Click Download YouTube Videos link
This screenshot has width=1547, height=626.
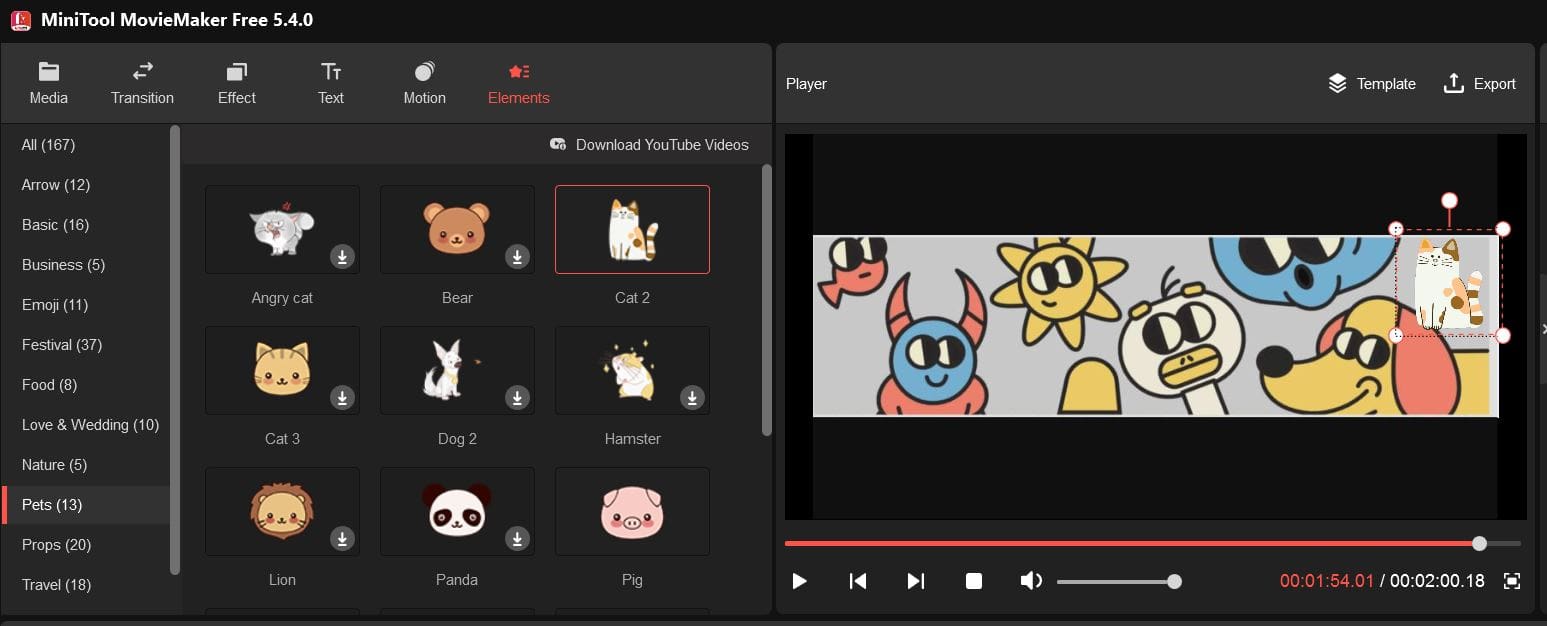pyautogui.click(x=649, y=145)
